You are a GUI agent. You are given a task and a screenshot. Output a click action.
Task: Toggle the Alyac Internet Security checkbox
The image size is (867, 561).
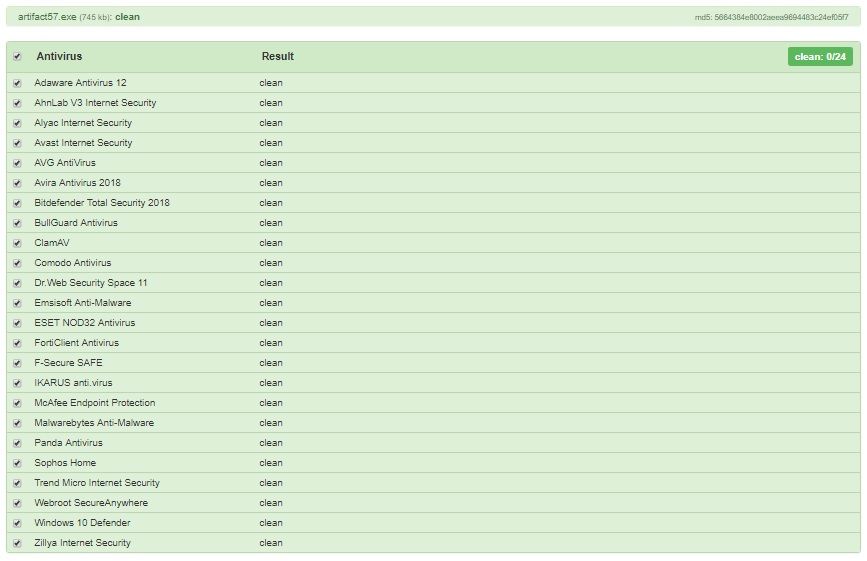[17, 123]
